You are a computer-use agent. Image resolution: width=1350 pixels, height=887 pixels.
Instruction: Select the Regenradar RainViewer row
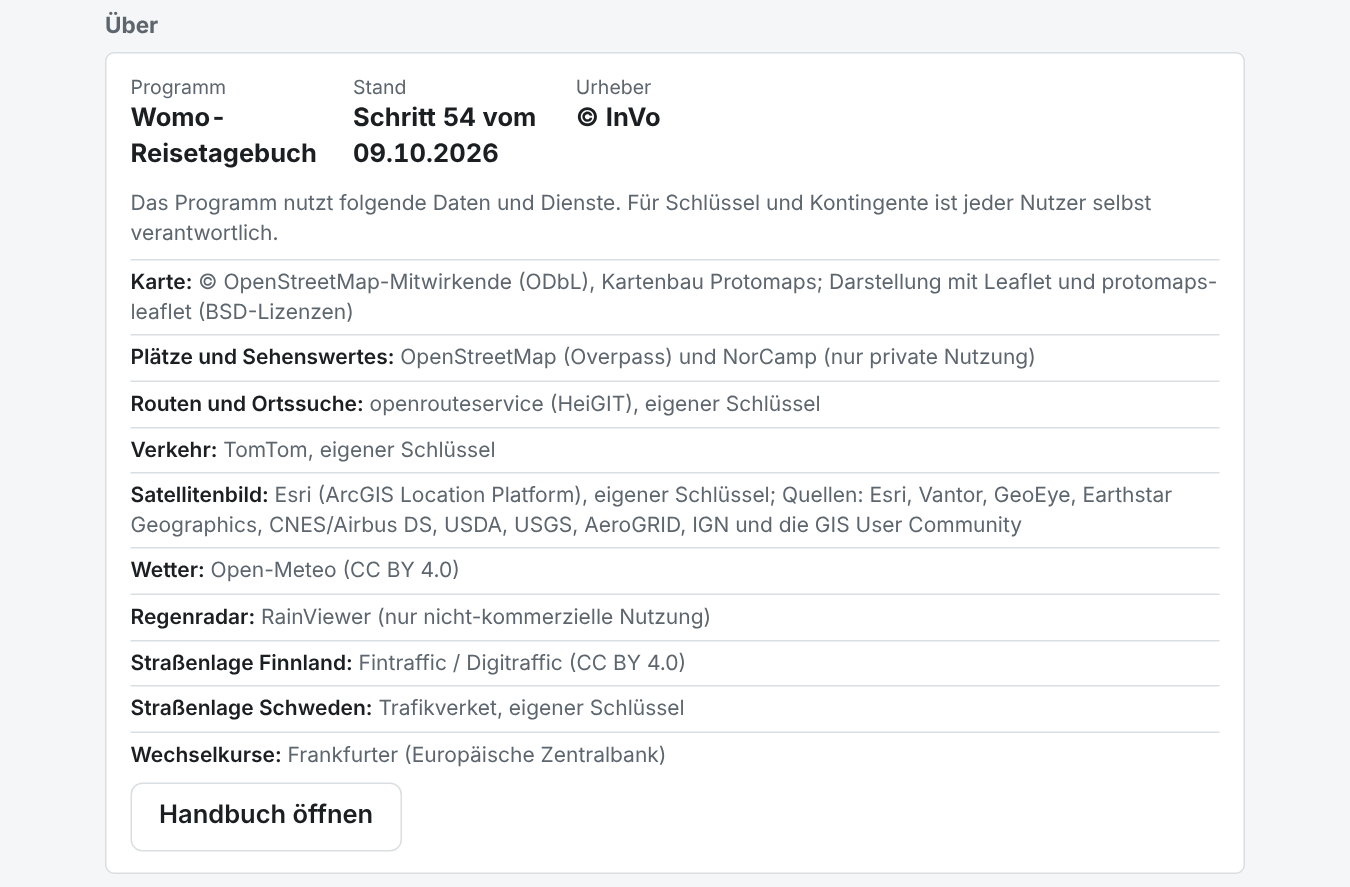tap(675, 617)
